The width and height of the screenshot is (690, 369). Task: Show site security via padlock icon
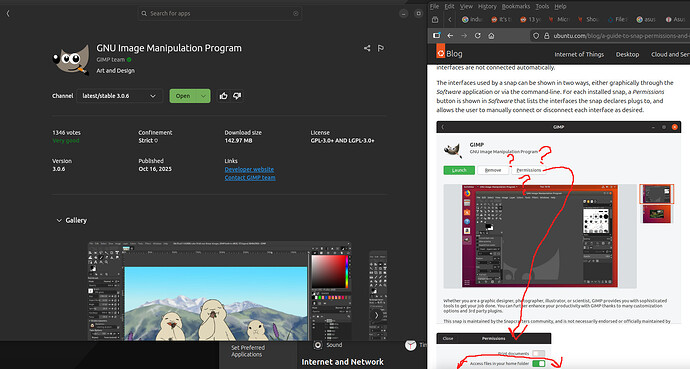tap(547, 36)
